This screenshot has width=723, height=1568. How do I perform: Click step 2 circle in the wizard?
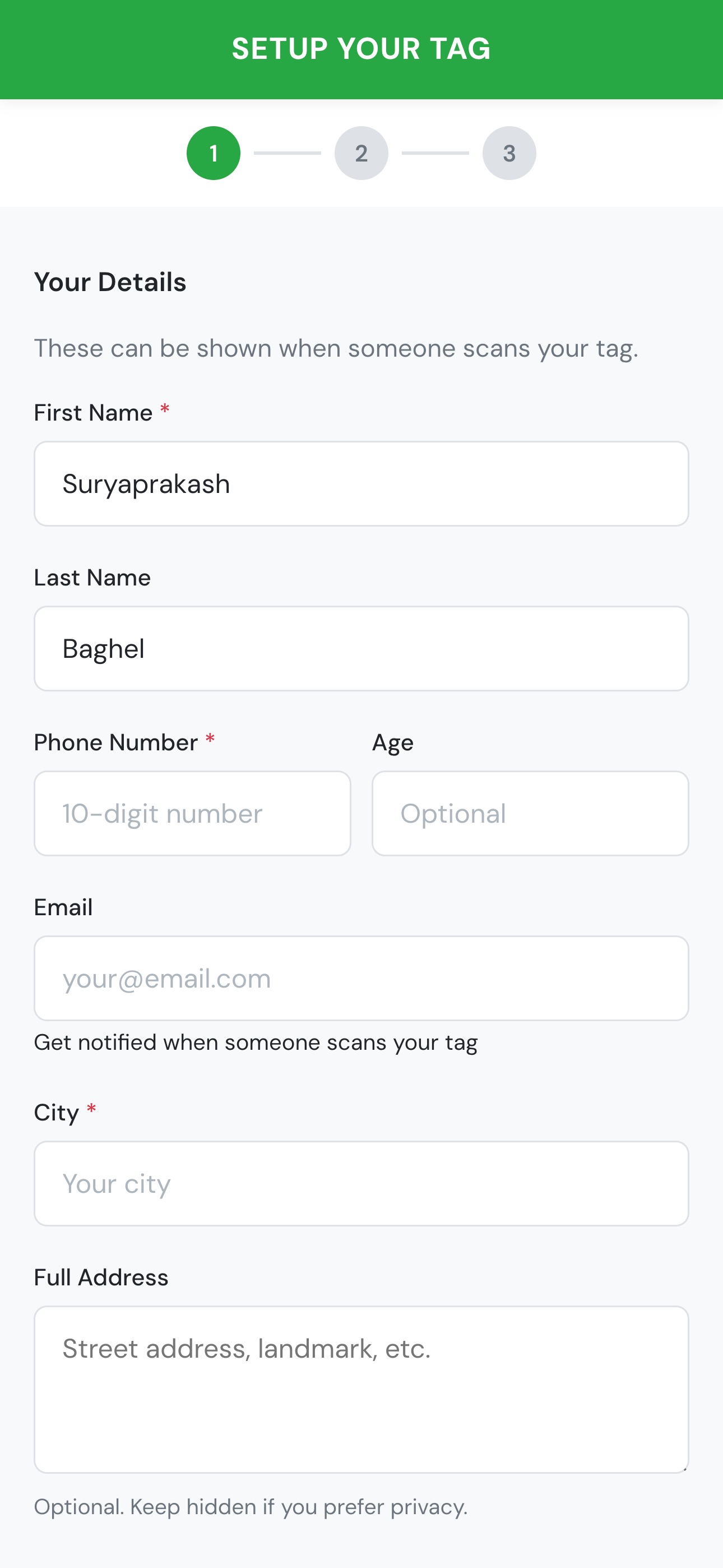point(361,154)
